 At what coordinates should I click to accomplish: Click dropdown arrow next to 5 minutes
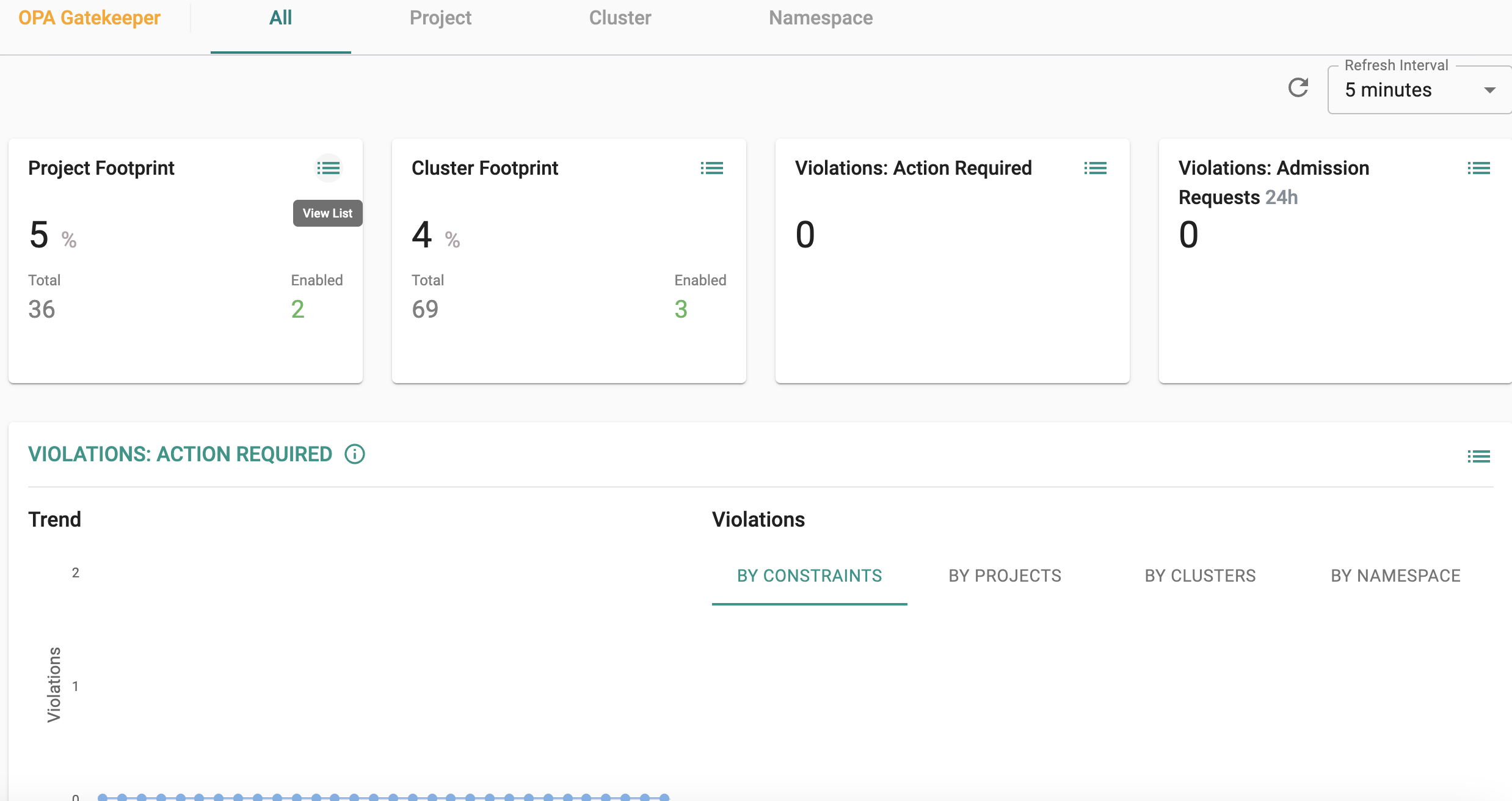(x=1489, y=90)
